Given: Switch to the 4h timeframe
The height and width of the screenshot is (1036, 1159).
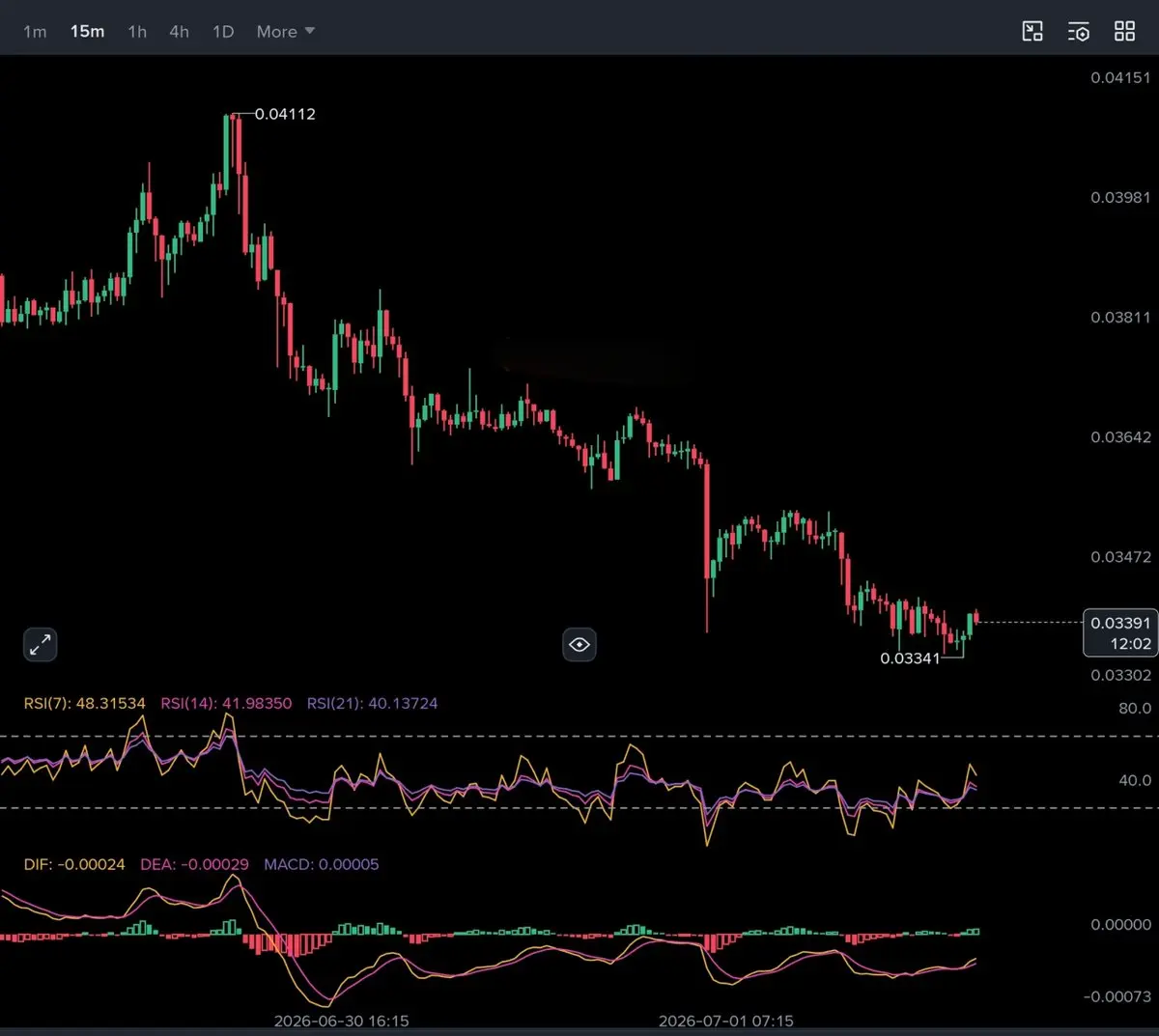Looking at the screenshot, I should (x=179, y=32).
